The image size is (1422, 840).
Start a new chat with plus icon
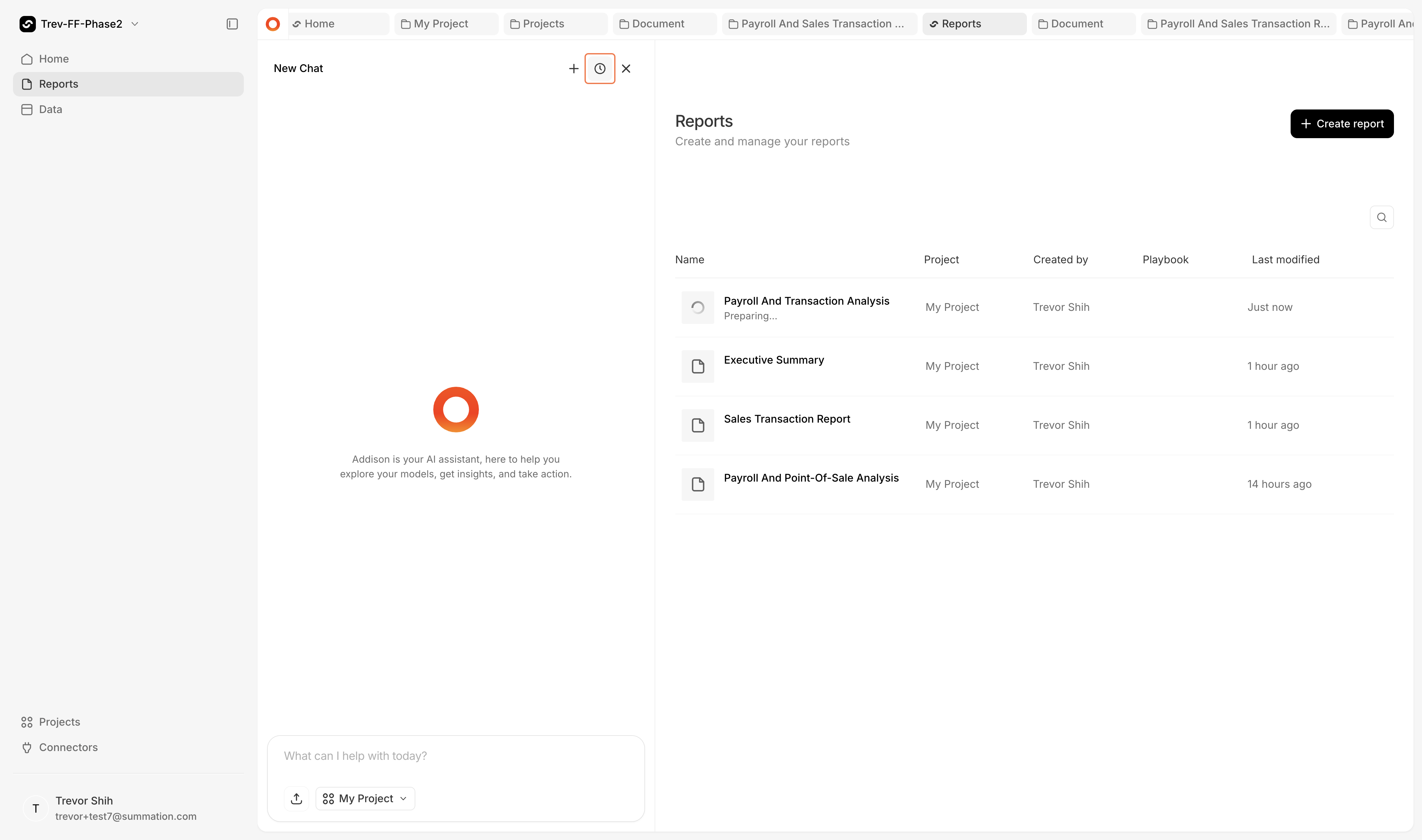pos(574,68)
